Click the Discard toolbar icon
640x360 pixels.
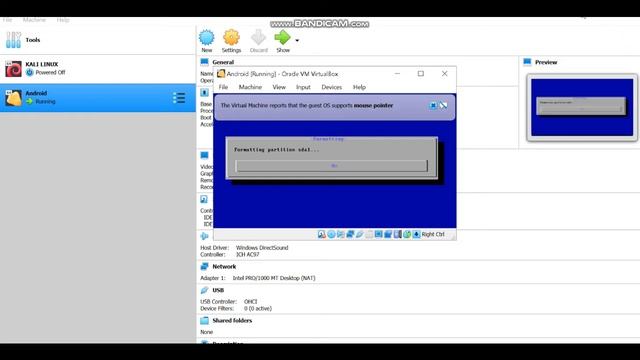[258, 38]
